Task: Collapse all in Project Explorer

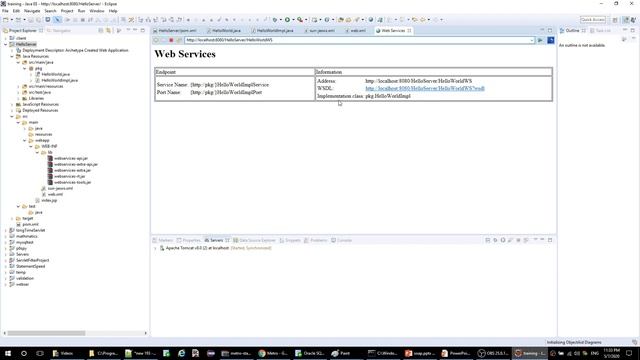Action: point(101,31)
